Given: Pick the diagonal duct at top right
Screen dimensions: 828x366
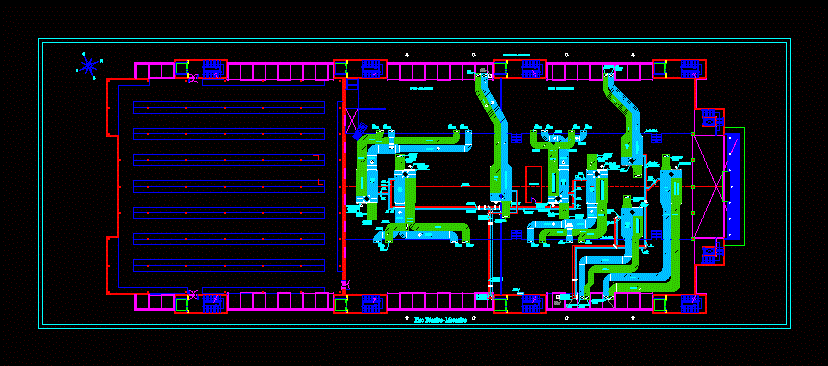Looking at the screenshot, I should pyautogui.click(x=625, y=119).
